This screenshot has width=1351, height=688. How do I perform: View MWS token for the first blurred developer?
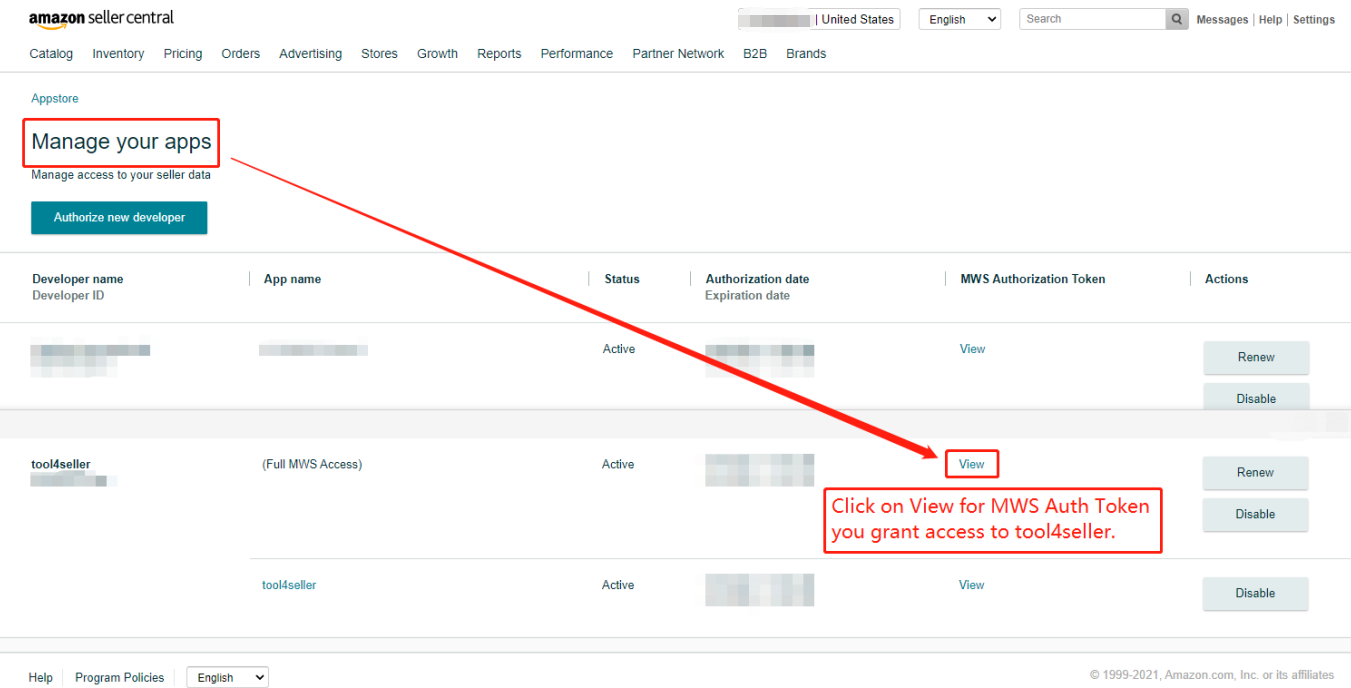coord(972,349)
